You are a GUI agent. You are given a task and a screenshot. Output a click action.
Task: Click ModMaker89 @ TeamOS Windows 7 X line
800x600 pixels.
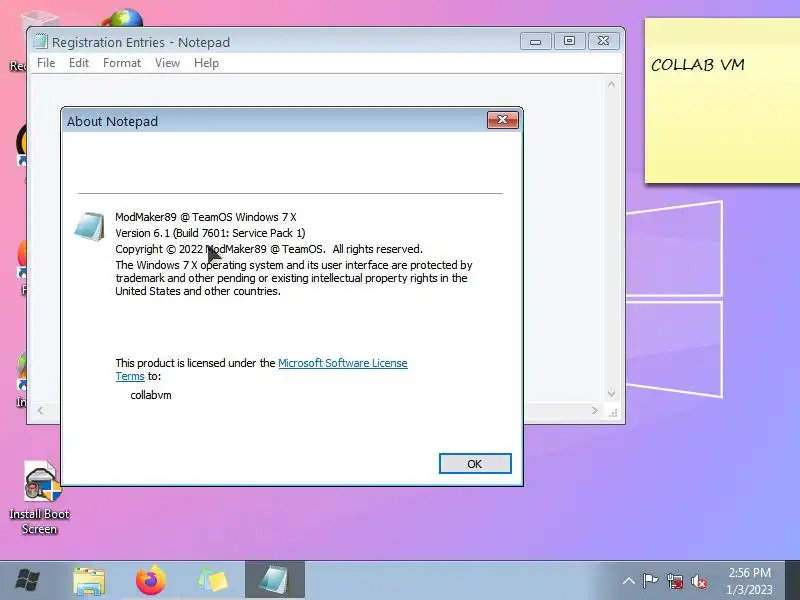206,217
